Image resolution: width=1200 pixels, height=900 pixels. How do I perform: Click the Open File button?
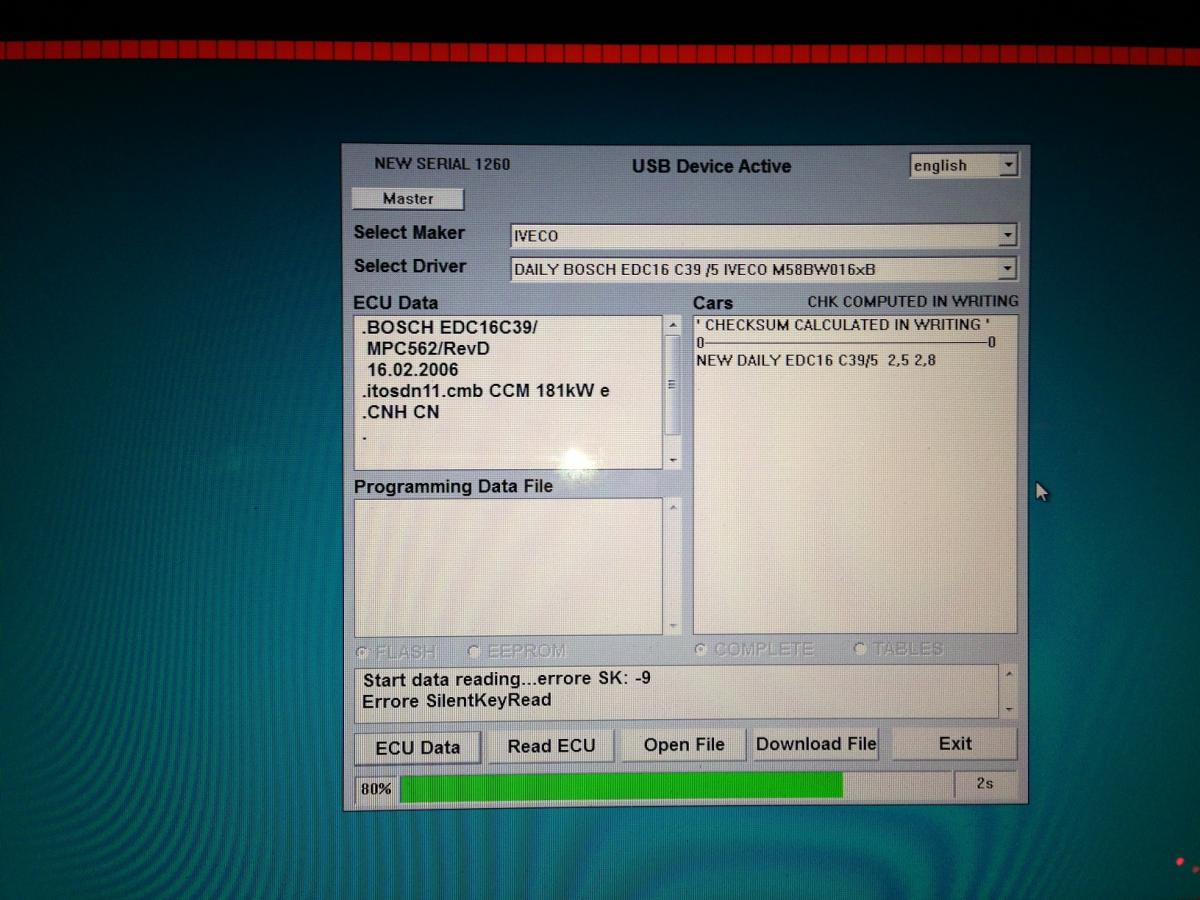(x=684, y=745)
